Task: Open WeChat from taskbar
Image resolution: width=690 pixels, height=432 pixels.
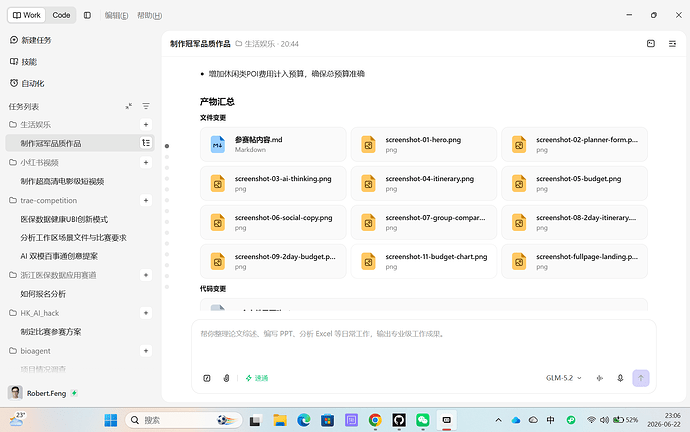Action: (422, 421)
